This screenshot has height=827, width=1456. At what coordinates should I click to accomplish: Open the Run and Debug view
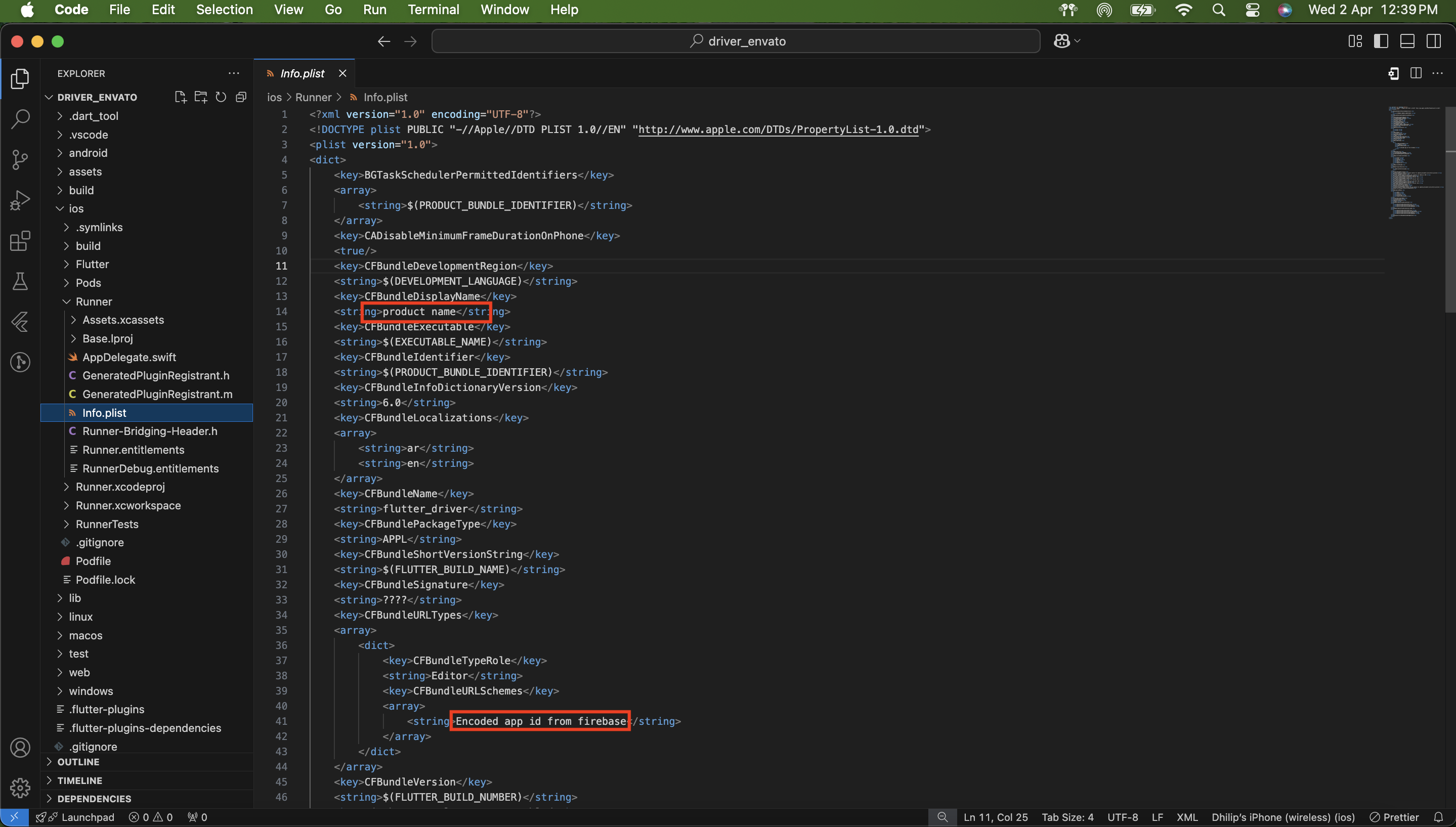(x=20, y=200)
